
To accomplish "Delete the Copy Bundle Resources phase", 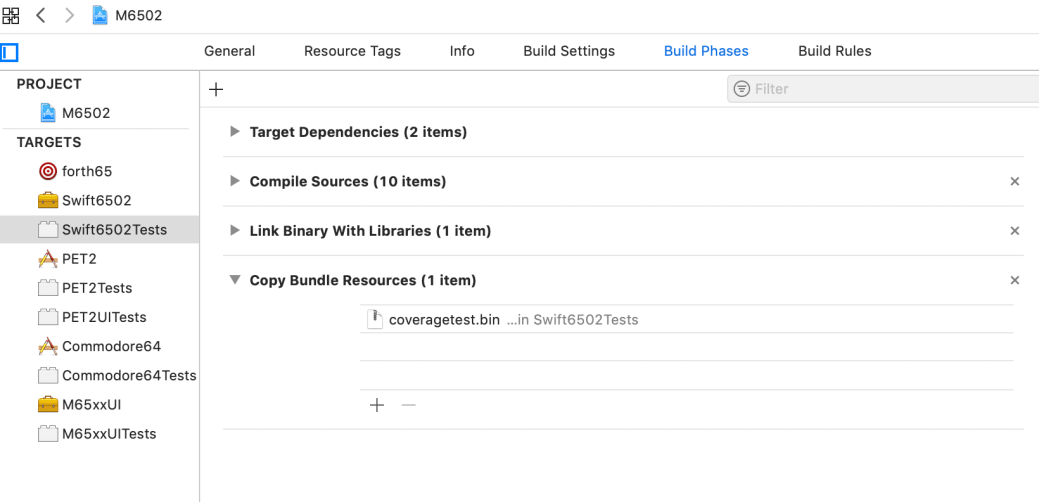I will (1015, 281).
